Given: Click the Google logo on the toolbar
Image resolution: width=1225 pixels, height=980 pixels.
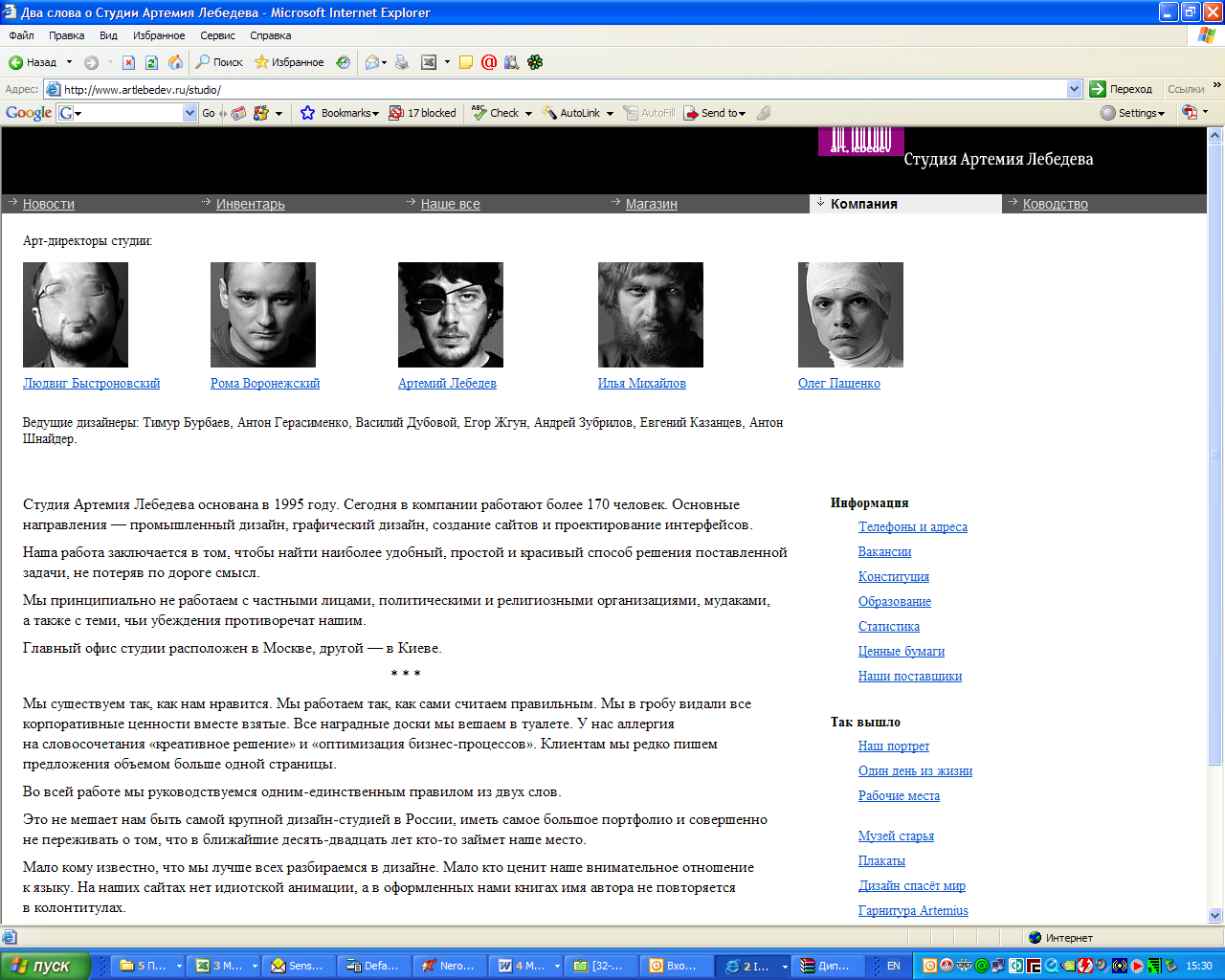Looking at the screenshot, I should click(x=29, y=113).
